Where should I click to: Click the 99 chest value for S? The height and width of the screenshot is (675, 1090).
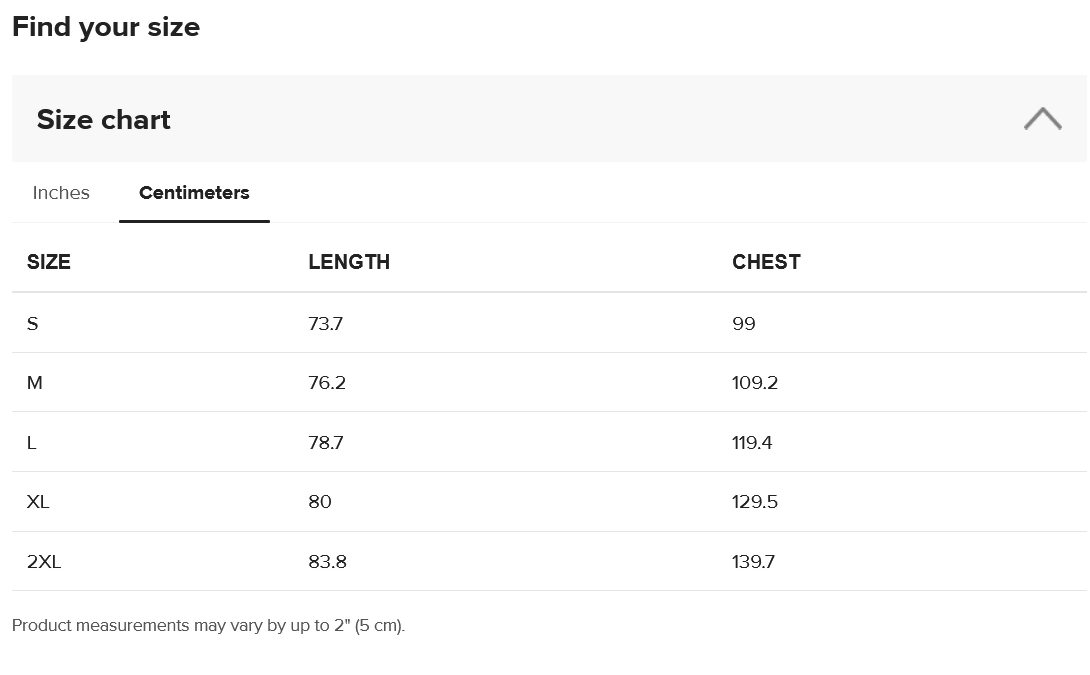(744, 324)
